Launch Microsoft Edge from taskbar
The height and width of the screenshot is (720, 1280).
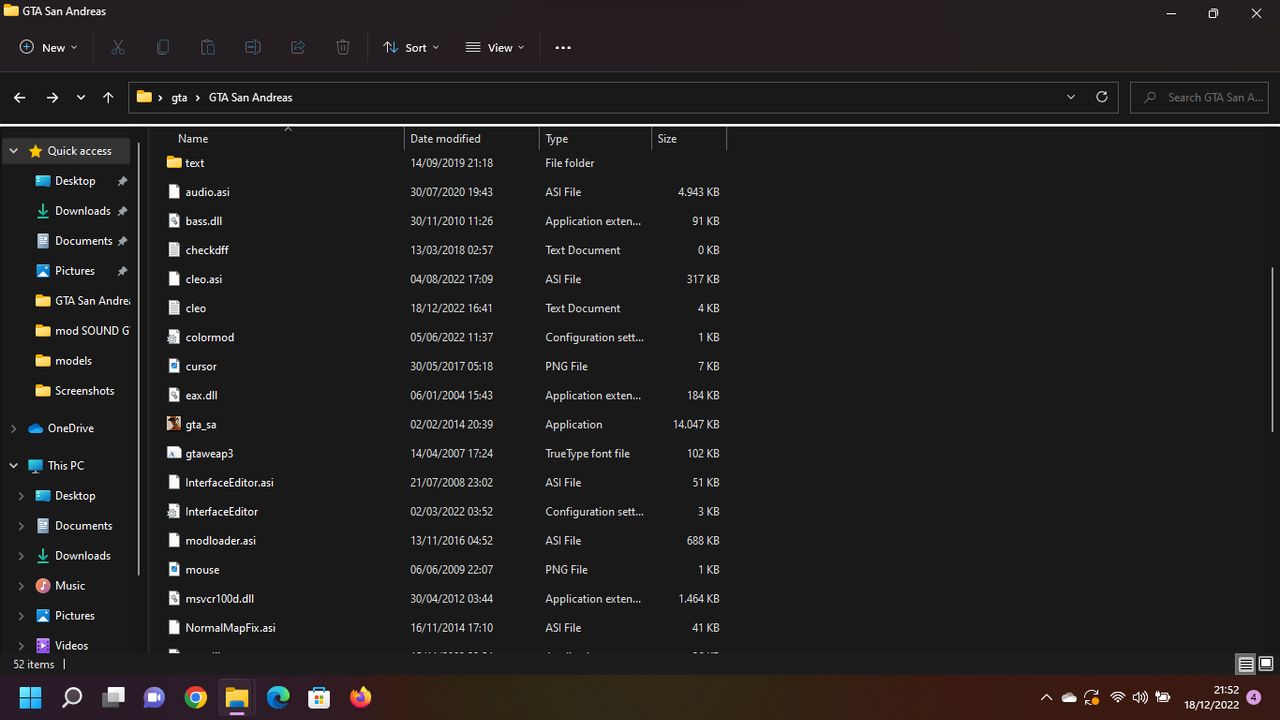click(x=278, y=697)
